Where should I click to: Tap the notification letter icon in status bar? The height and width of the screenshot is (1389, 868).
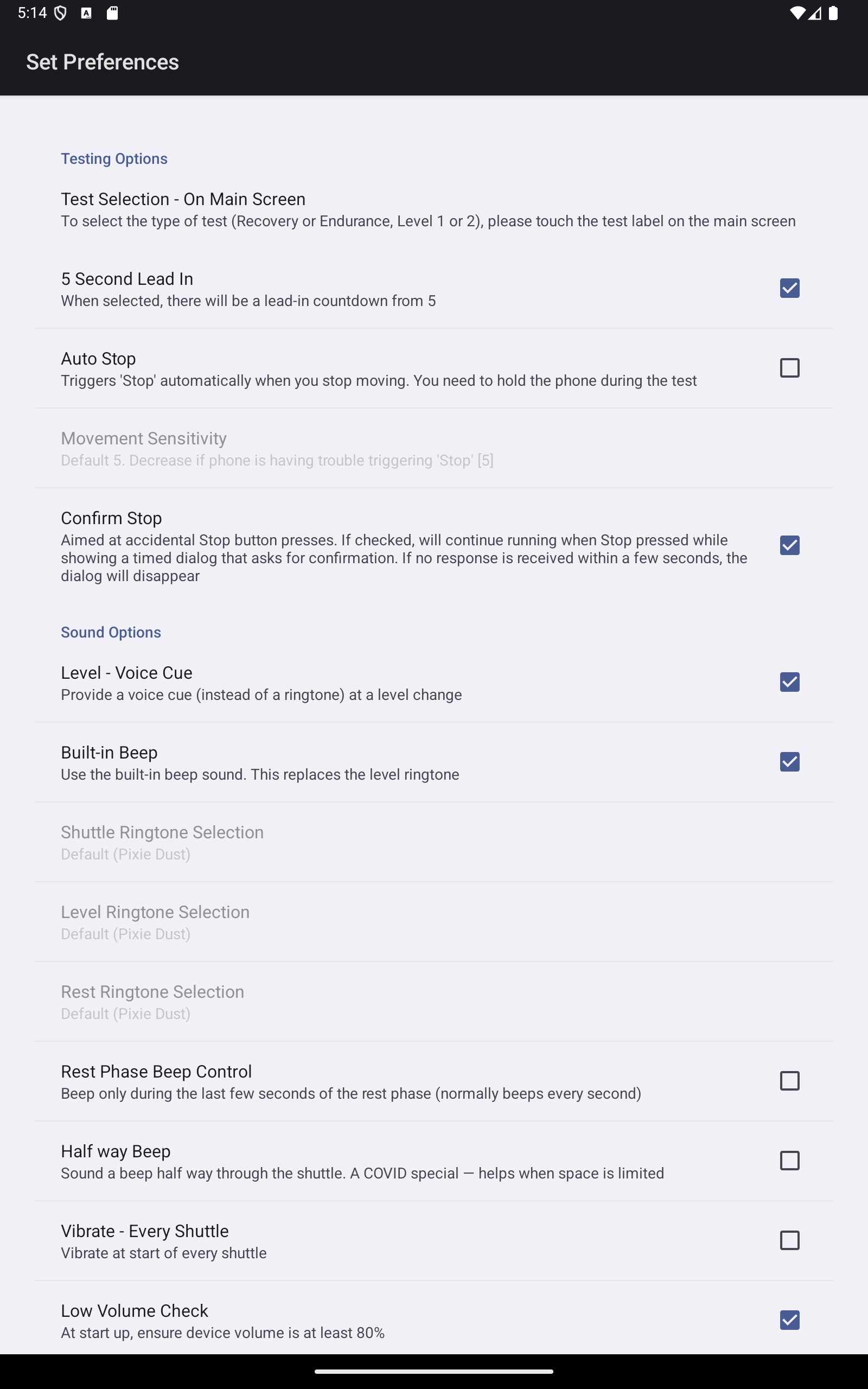(86, 12)
